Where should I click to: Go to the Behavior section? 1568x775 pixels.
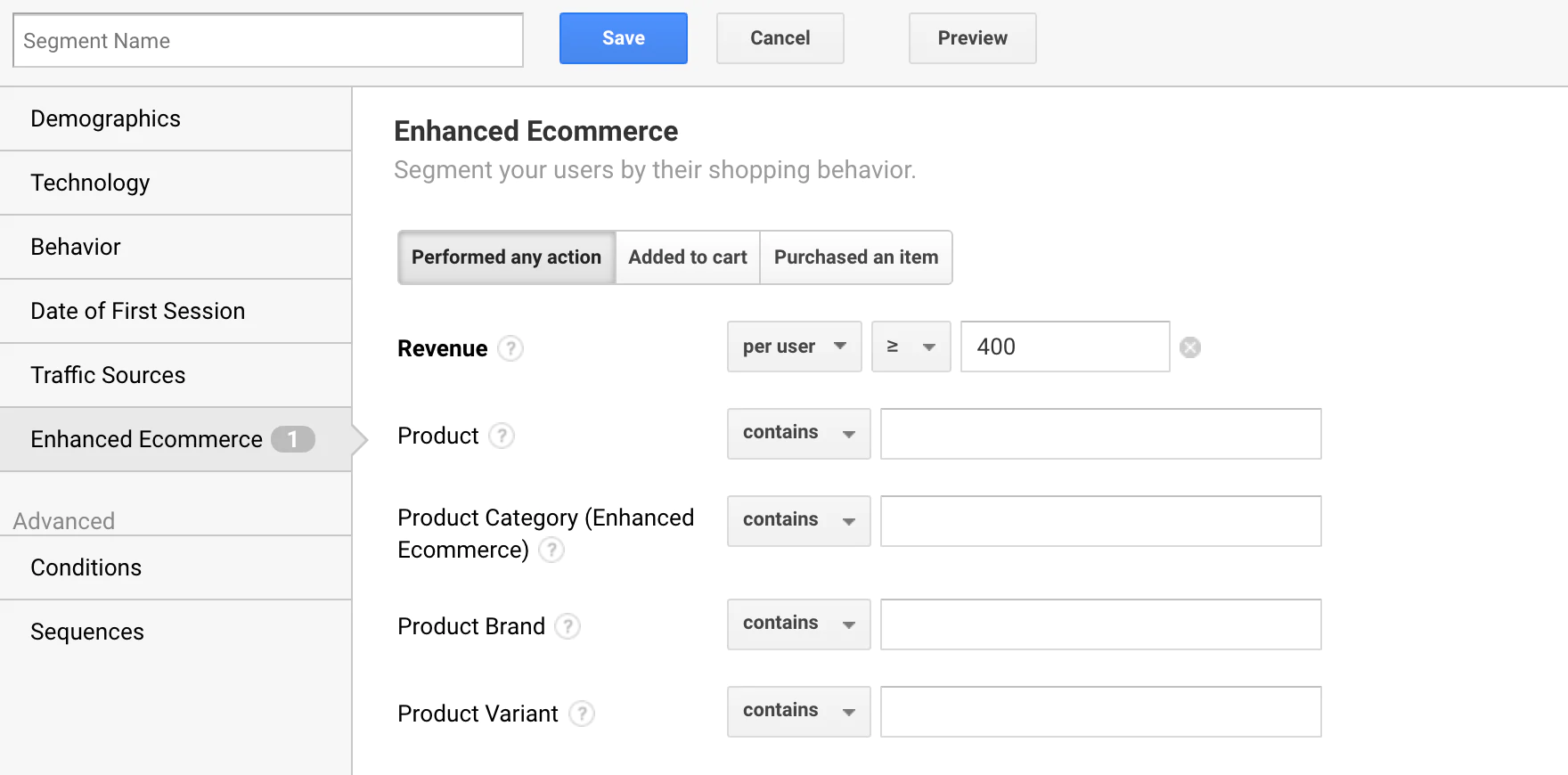coord(176,247)
